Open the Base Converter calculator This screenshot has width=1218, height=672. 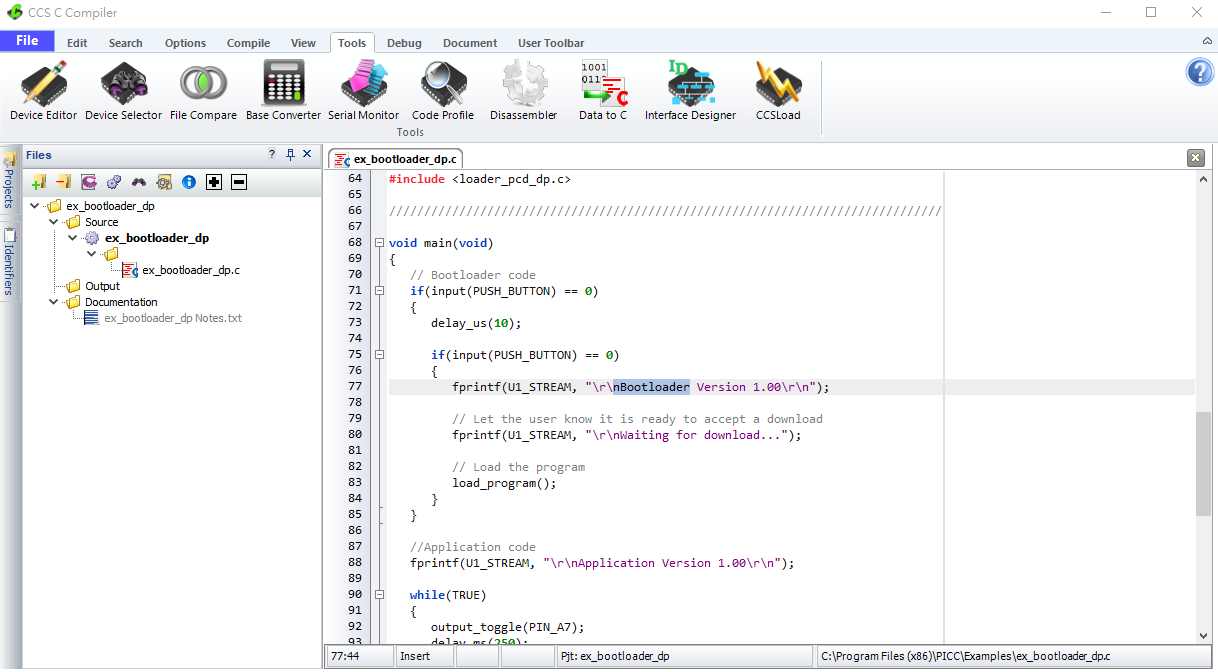[284, 92]
